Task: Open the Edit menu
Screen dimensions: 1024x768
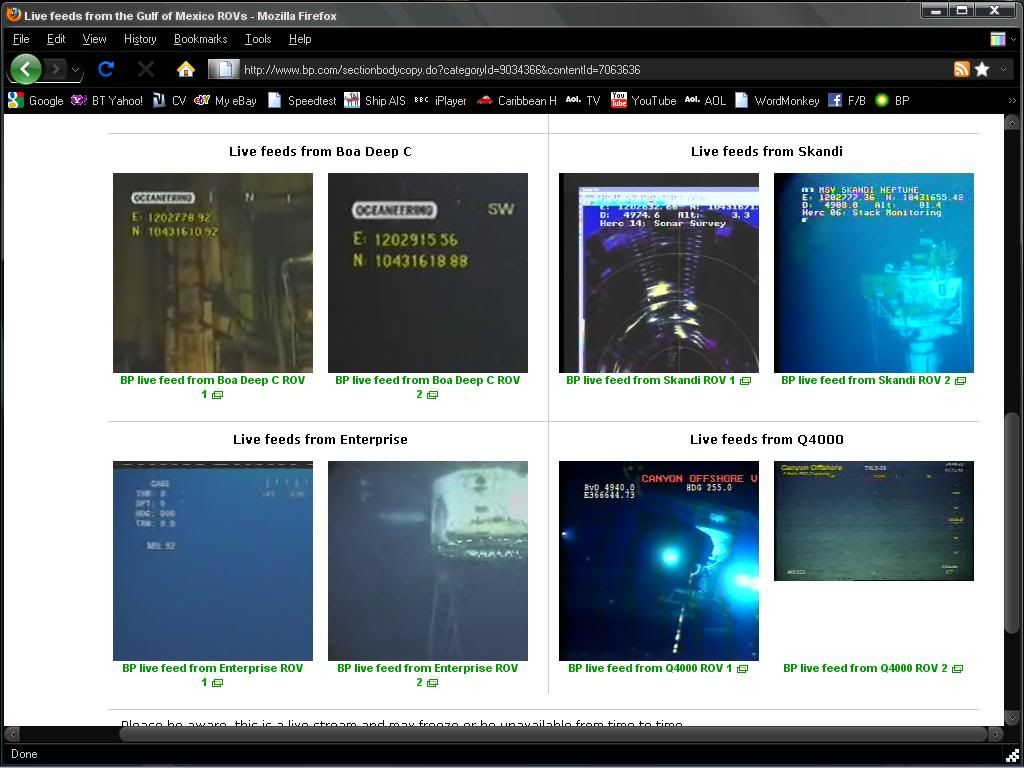Action: tap(56, 39)
